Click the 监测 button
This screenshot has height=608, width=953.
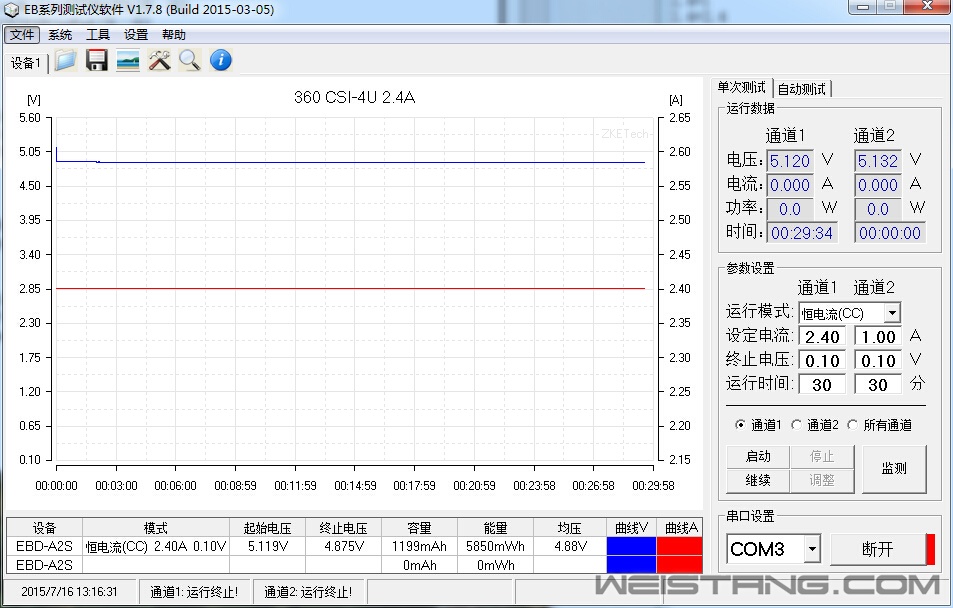(x=894, y=468)
